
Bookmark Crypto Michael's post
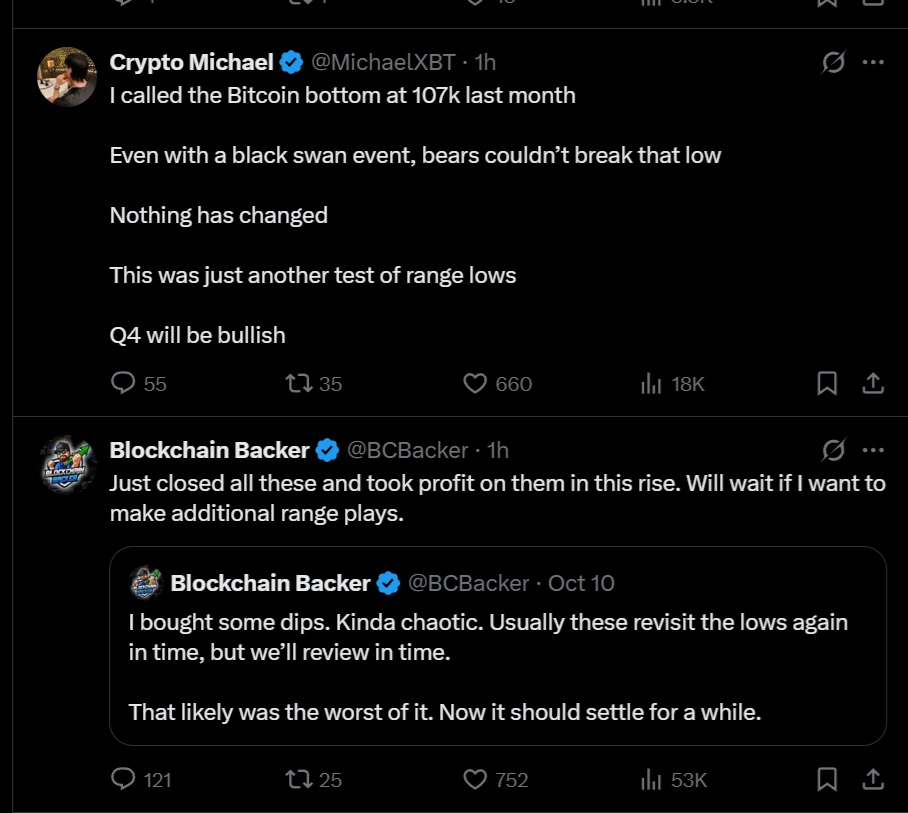(x=827, y=383)
